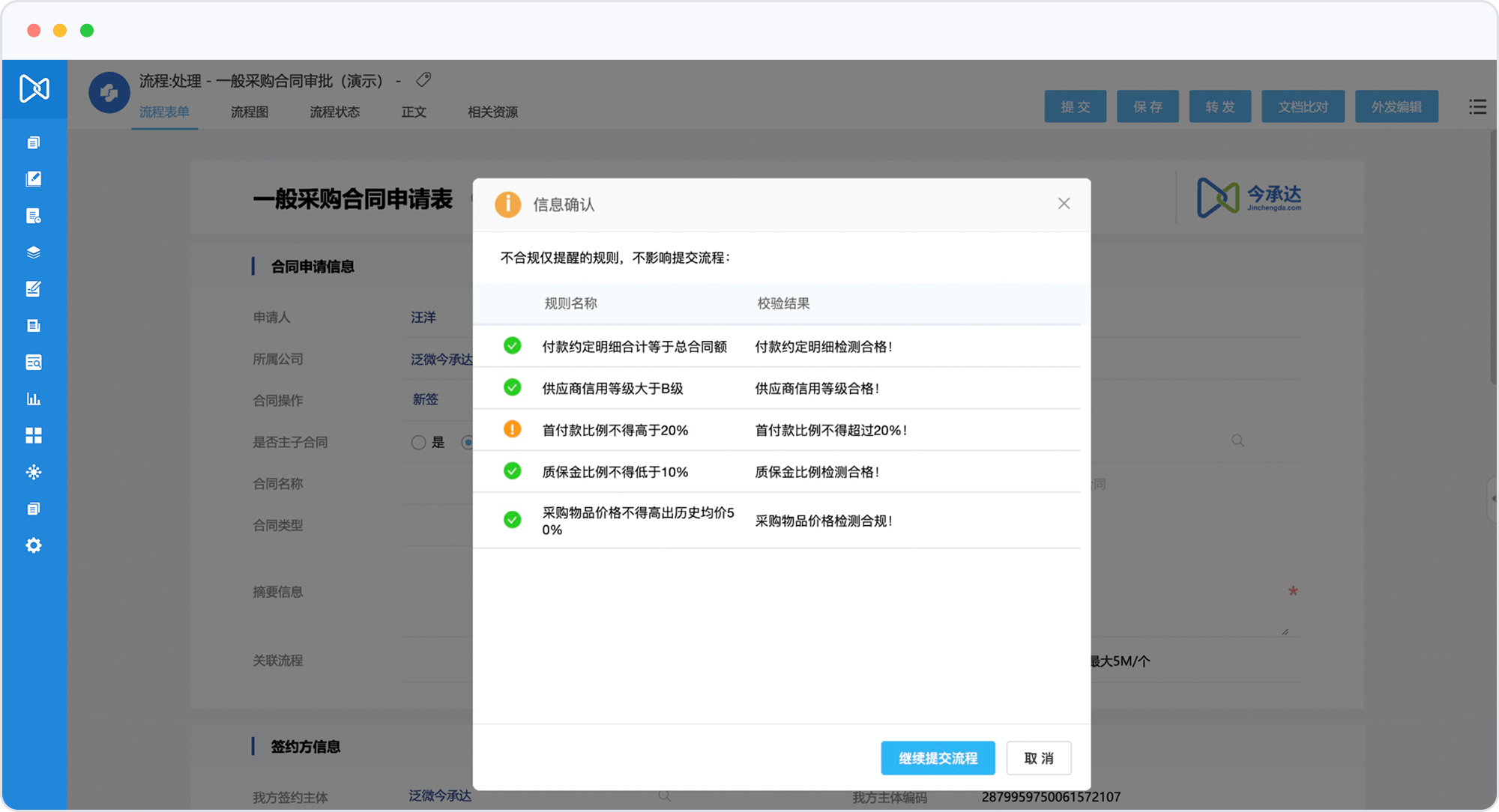Open the list menu icon at top right

(1477, 107)
